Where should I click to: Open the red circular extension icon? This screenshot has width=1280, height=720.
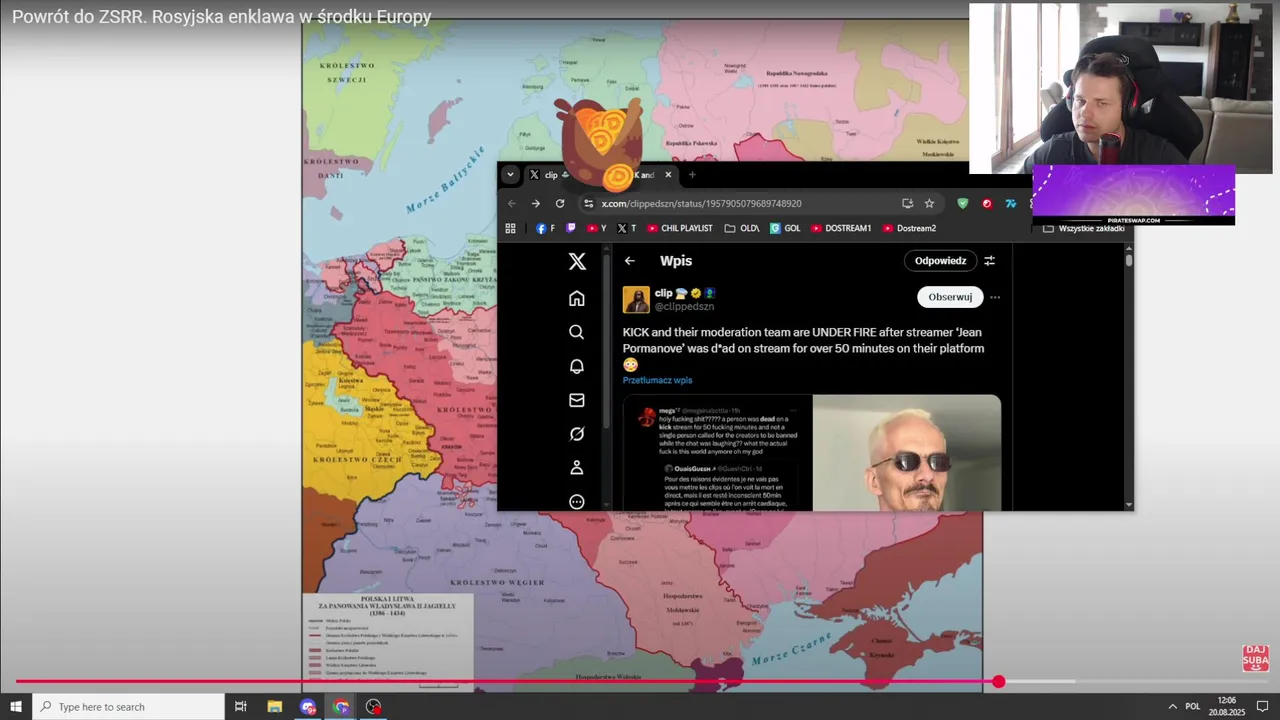pyautogui.click(x=987, y=203)
